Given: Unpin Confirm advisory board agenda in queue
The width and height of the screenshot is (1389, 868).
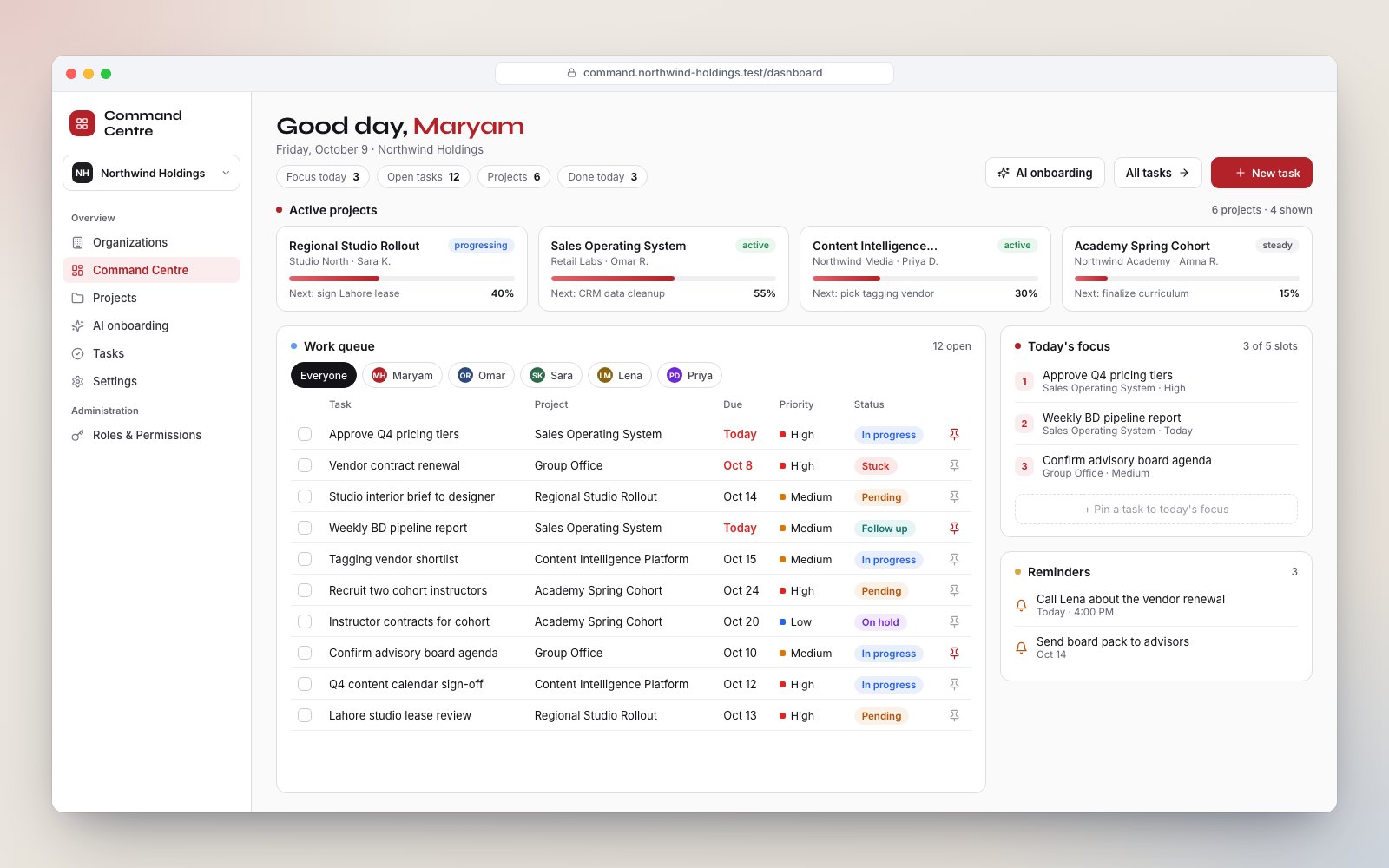Looking at the screenshot, I should point(954,653).
